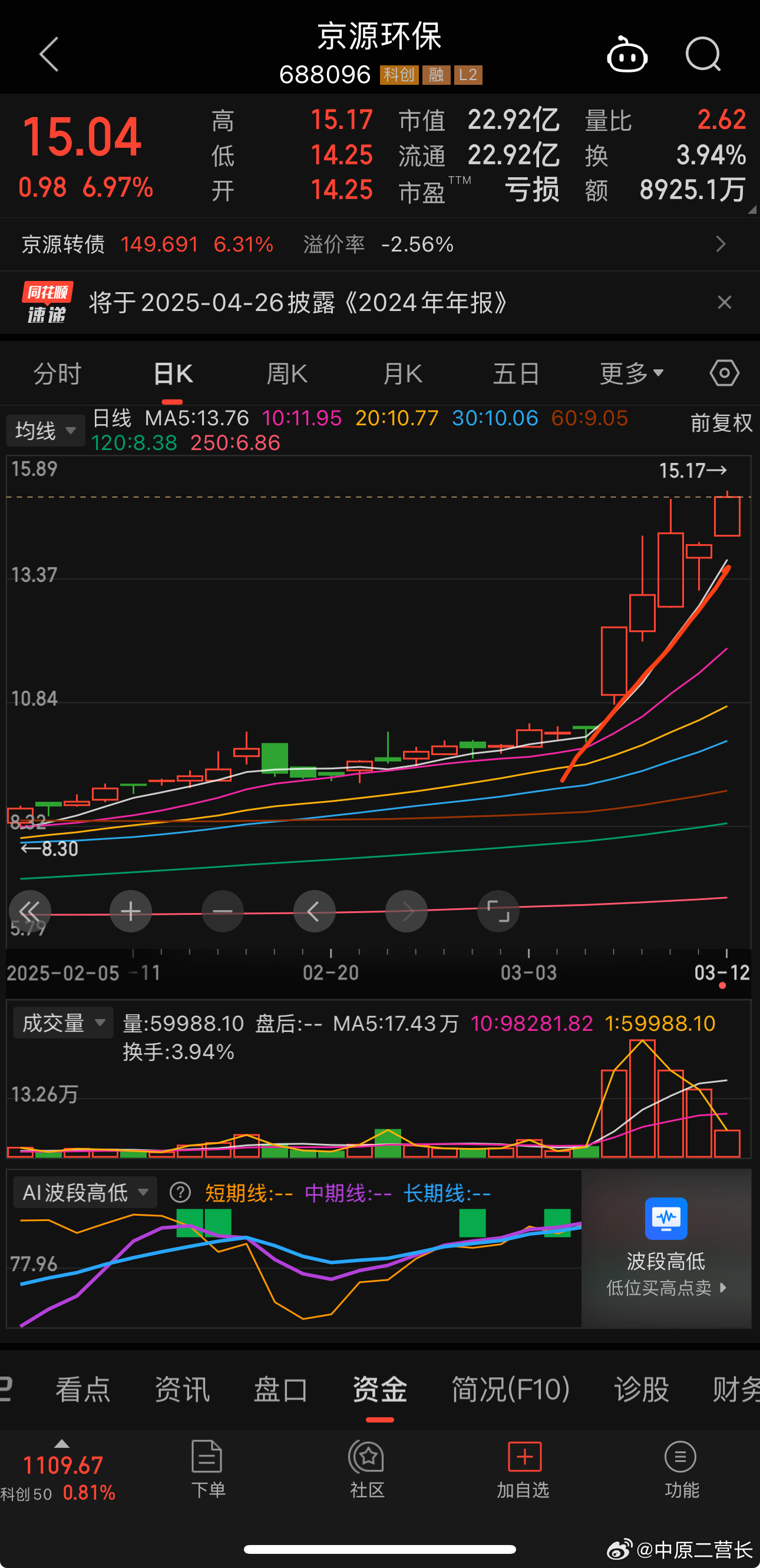Viewport: 760px width, 1568px height.
Task: Open 波段高低 feature icon
Action: [666, 1219]
